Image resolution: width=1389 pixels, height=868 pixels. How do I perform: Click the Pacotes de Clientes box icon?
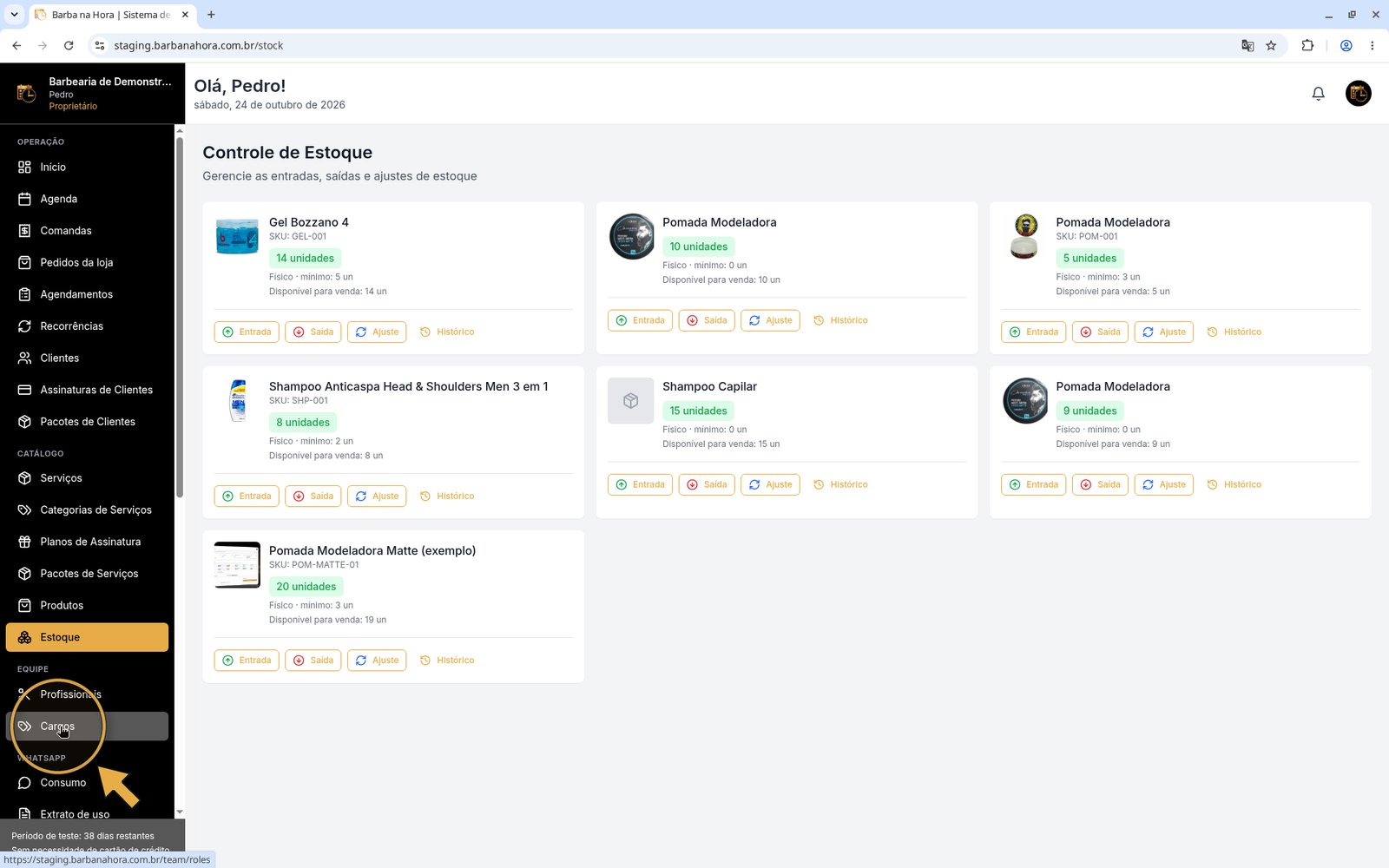[24, 422]
